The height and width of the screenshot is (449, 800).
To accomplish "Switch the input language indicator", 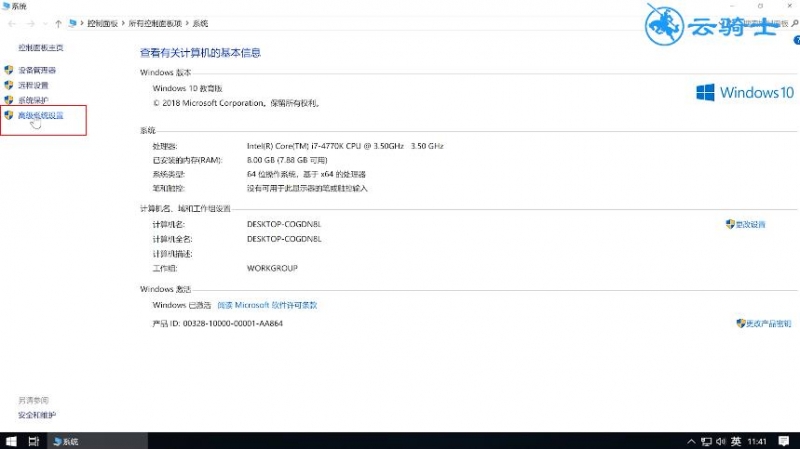I will pos(736,441).
